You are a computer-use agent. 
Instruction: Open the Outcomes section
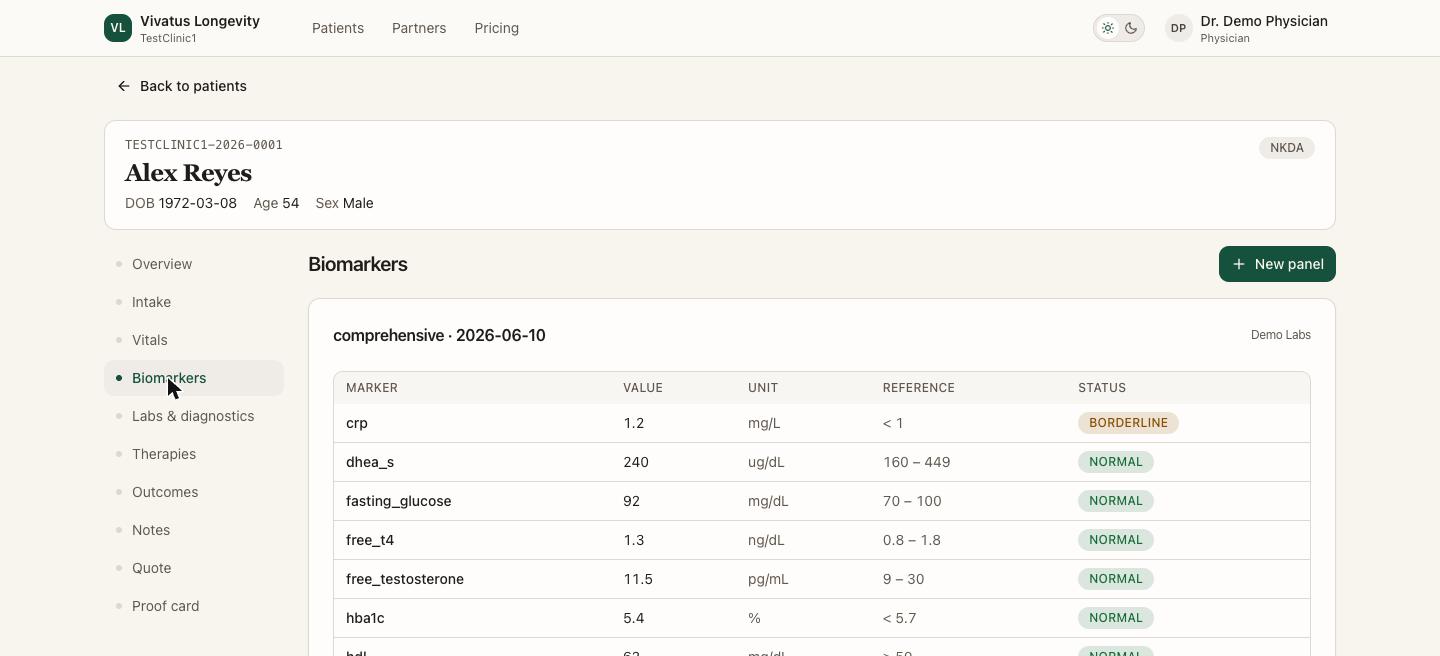click(x=194, y=492)
